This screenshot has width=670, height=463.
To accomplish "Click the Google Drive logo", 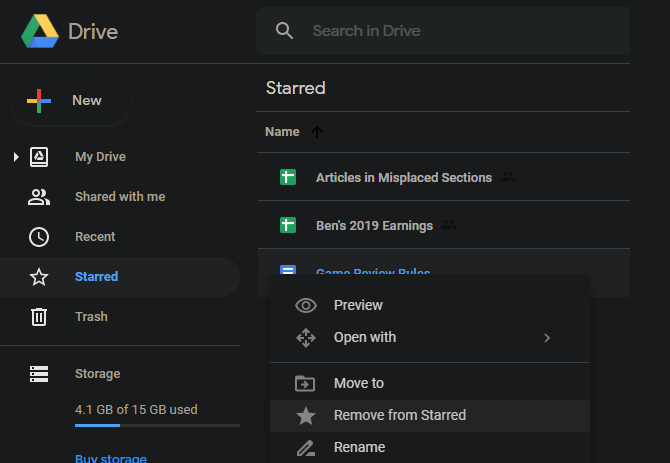I will click(40, 31).
